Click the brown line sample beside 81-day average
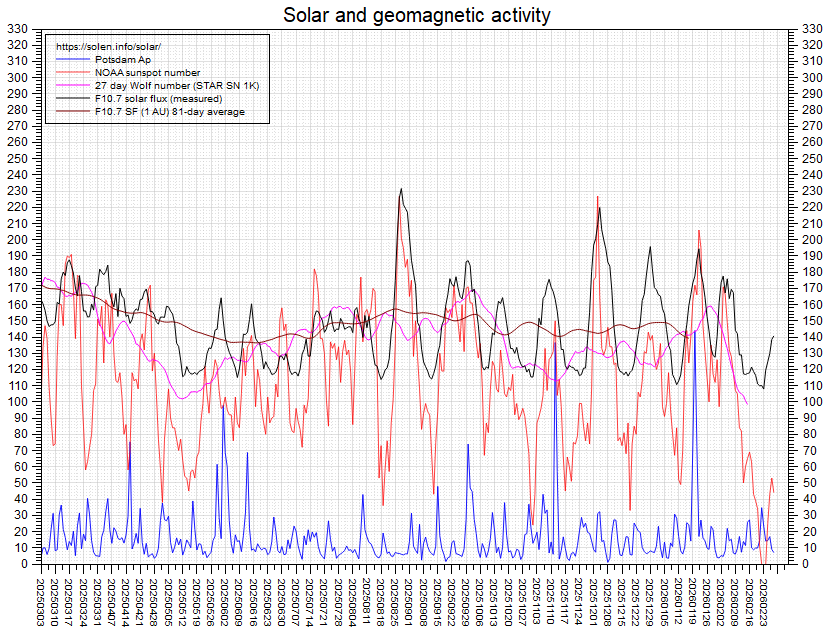830x642 pixels. point(73,112)
